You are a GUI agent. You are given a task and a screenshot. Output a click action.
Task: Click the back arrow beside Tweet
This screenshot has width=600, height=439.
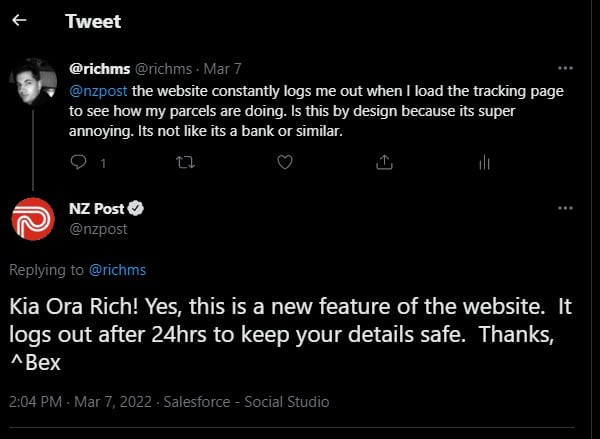point(20,21)
